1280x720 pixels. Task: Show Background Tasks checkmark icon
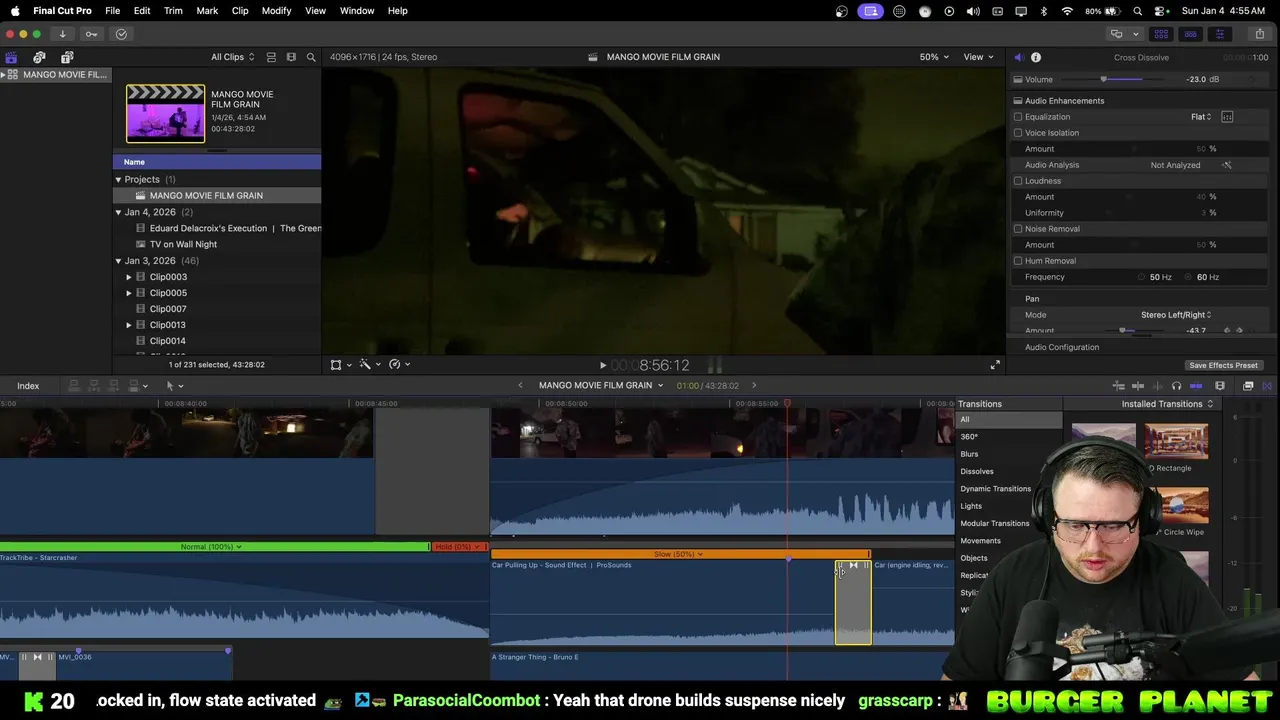pos(121,34)
